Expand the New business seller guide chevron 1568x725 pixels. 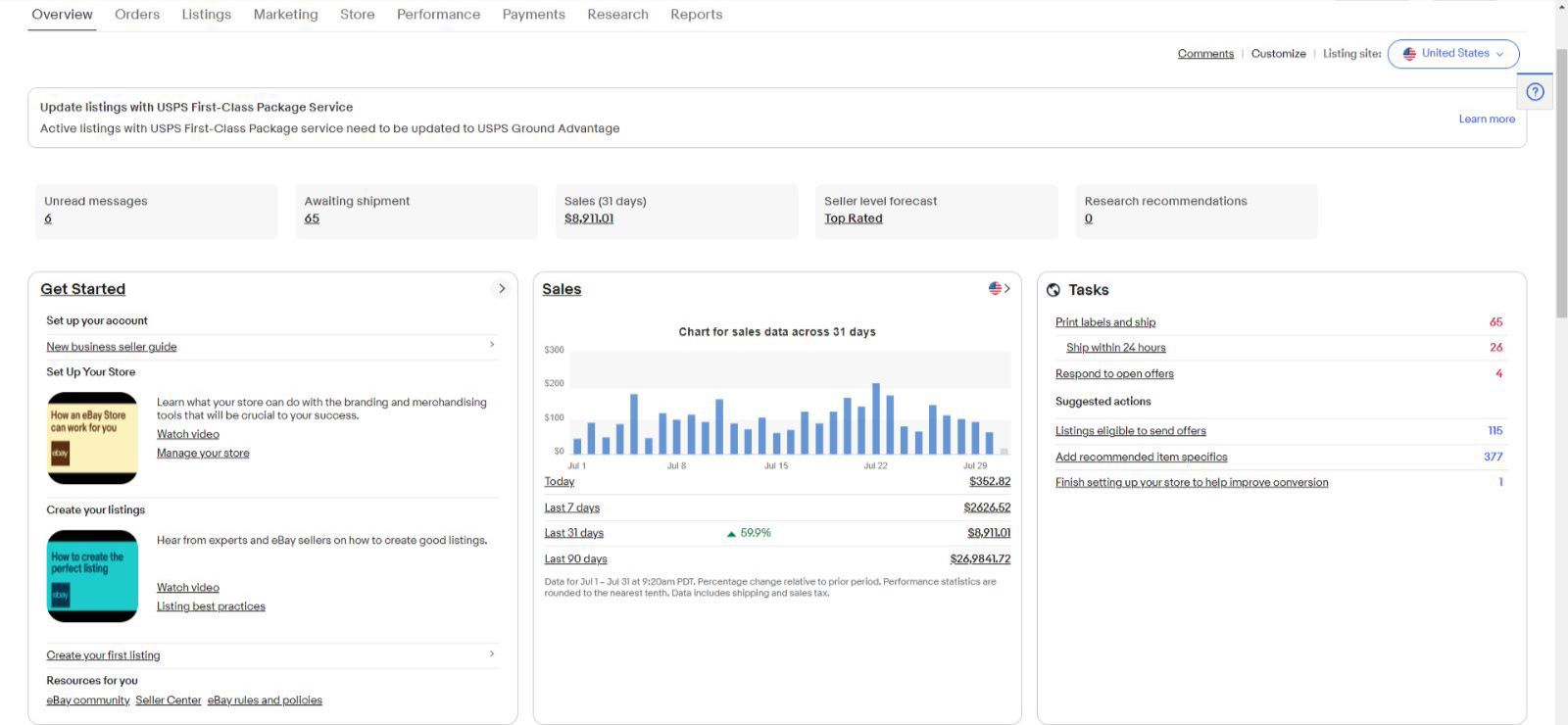tap(492, 345)
